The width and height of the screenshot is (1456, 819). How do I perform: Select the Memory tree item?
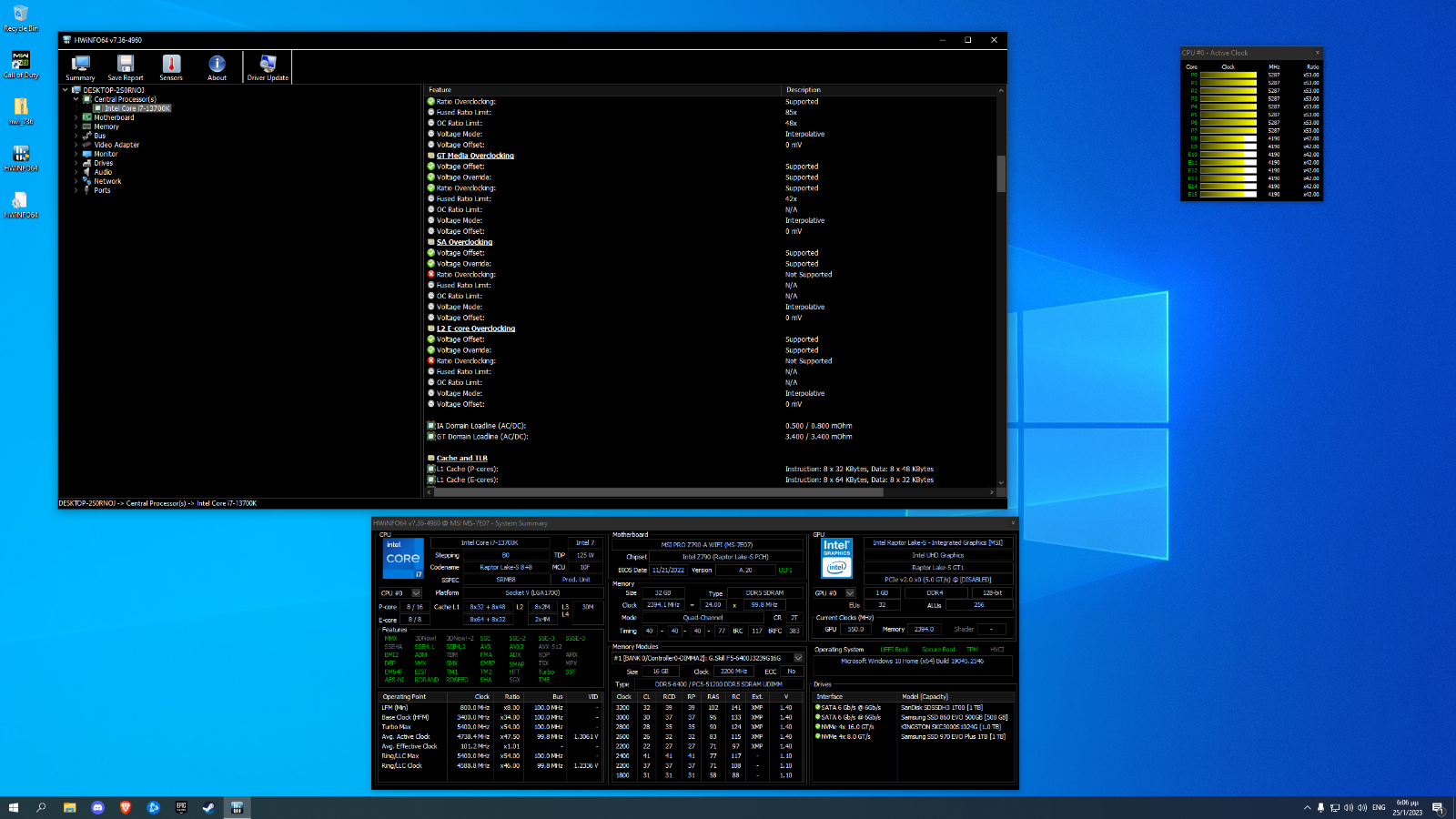(106, 126)
